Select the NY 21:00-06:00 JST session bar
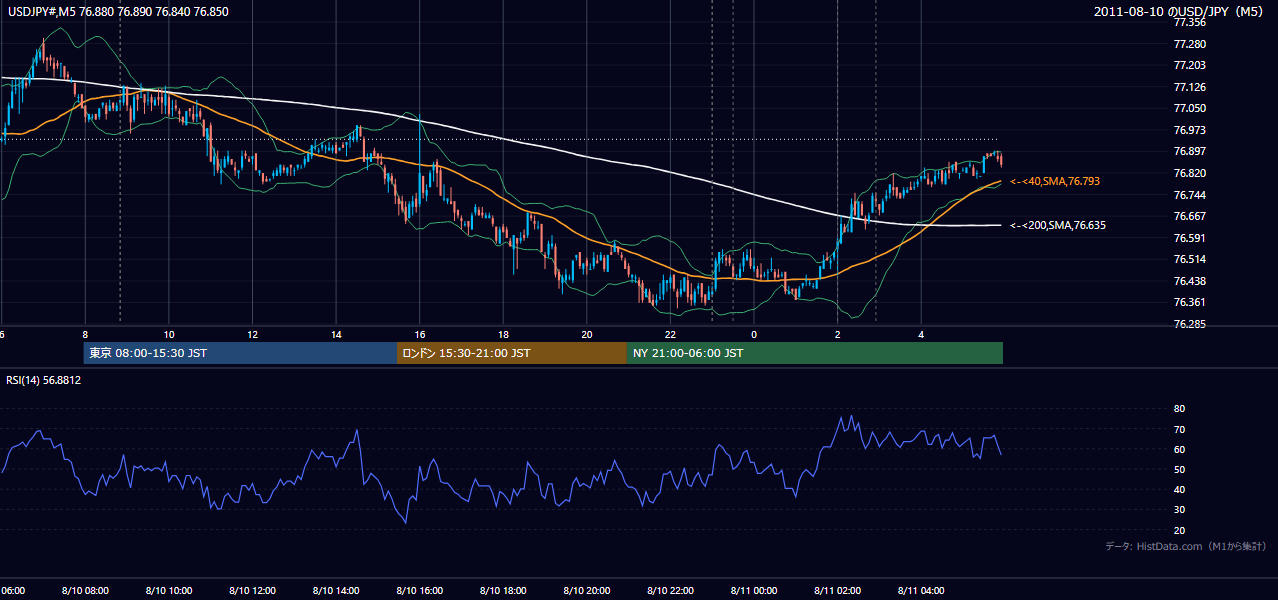 (x=815, y=353)
